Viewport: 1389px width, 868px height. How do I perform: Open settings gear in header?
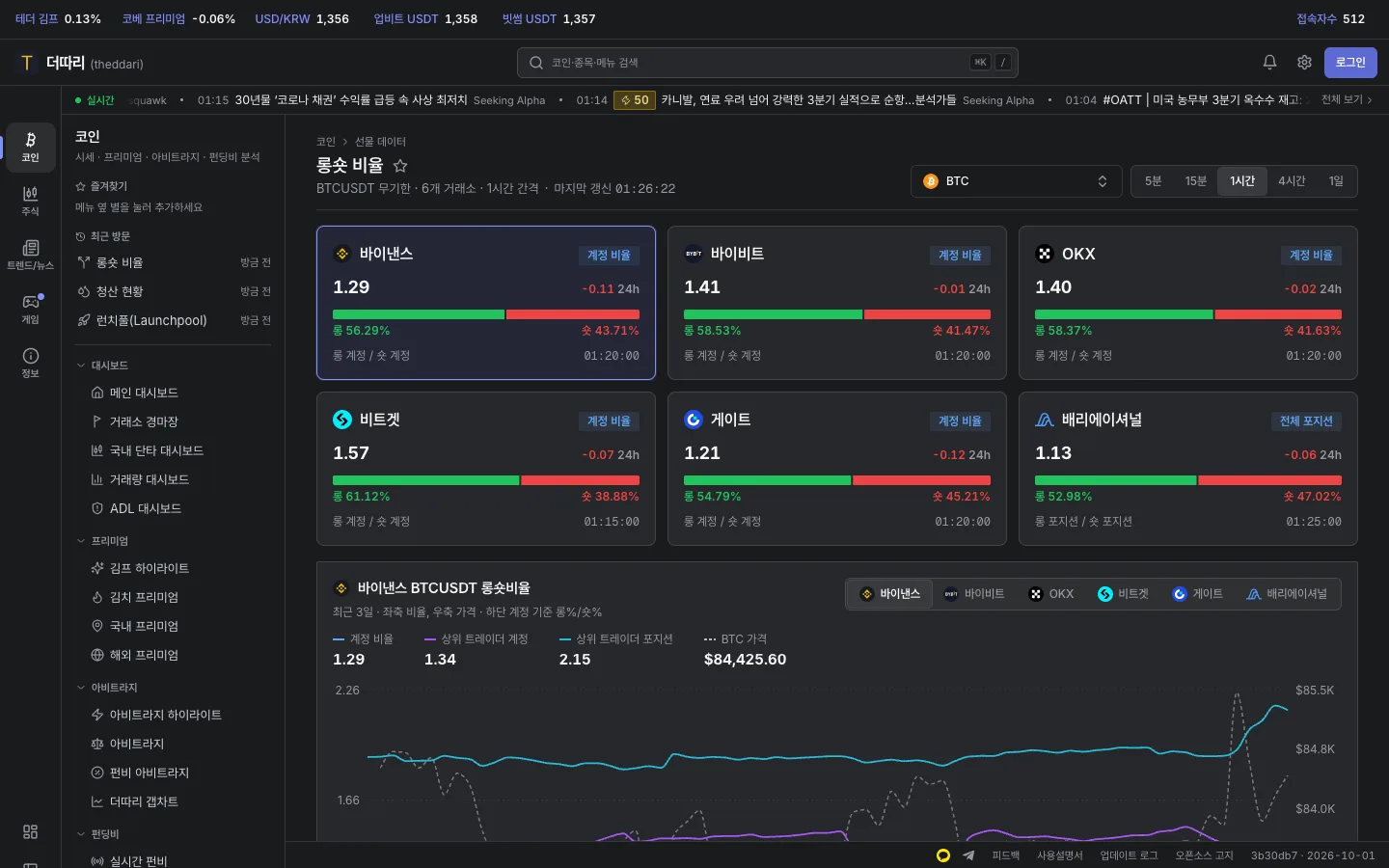click(x=1304, y=63)
